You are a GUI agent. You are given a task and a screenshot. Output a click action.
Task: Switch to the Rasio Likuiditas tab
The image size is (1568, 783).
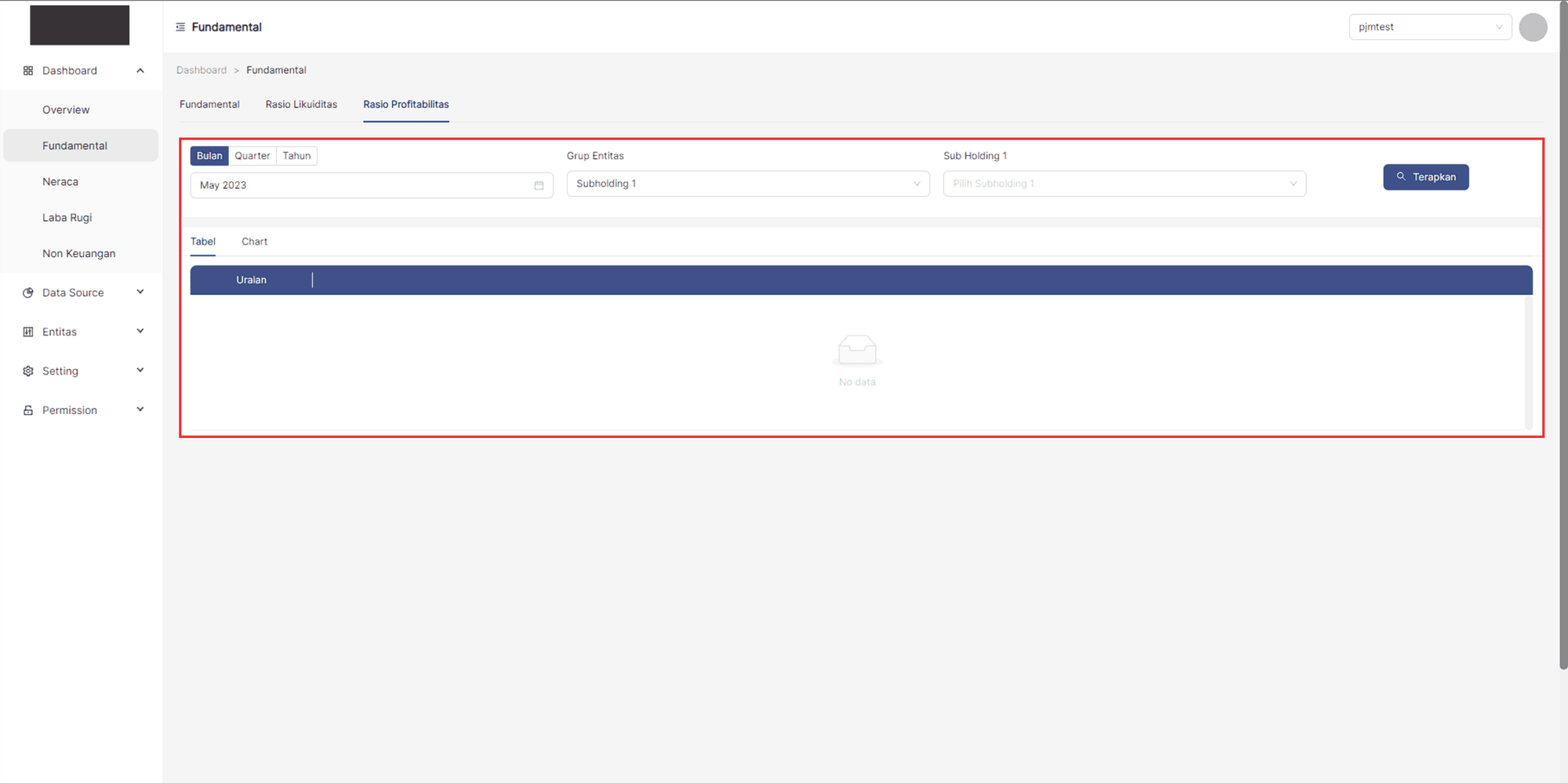(301, 104)
